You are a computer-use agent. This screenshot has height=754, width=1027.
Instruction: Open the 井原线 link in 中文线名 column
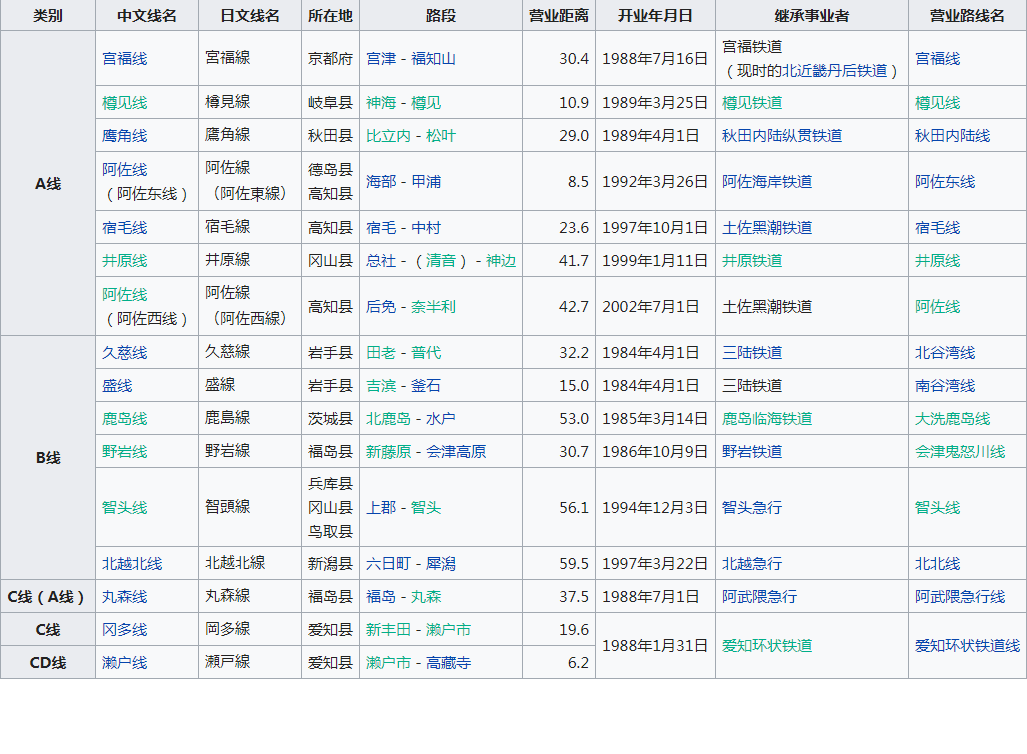(124, 261)
